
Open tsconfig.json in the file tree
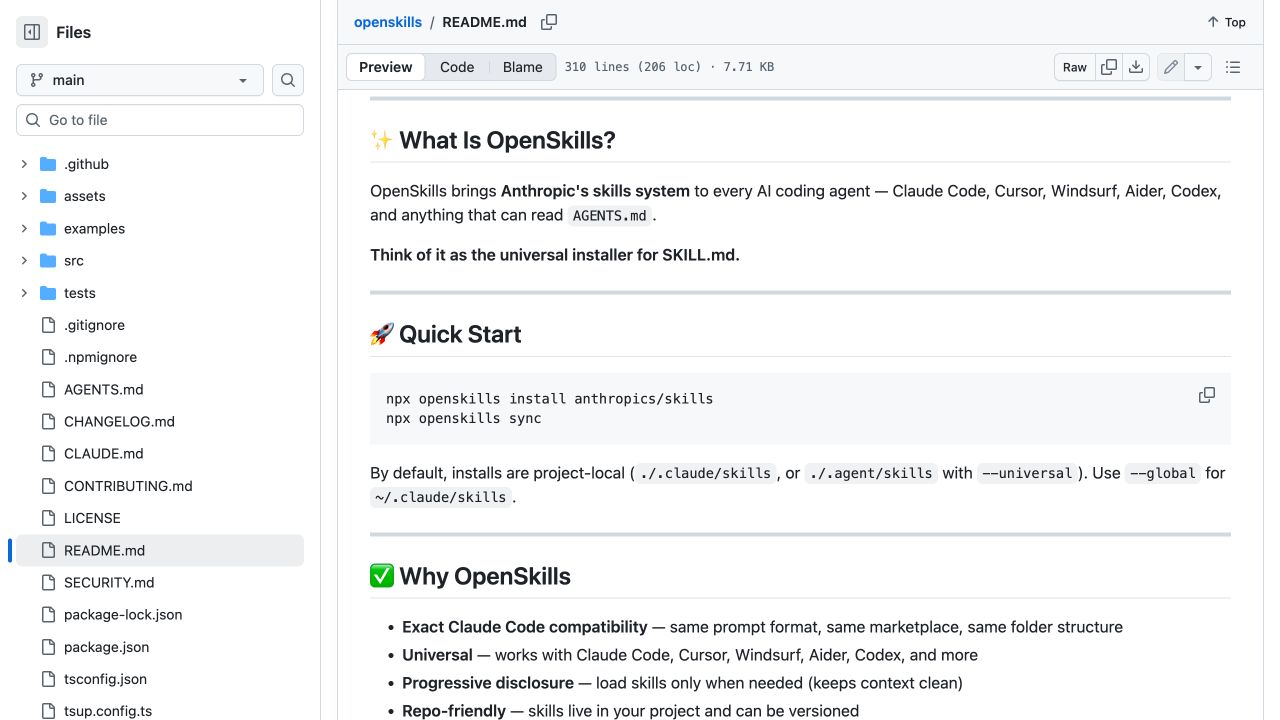(105, 679)
